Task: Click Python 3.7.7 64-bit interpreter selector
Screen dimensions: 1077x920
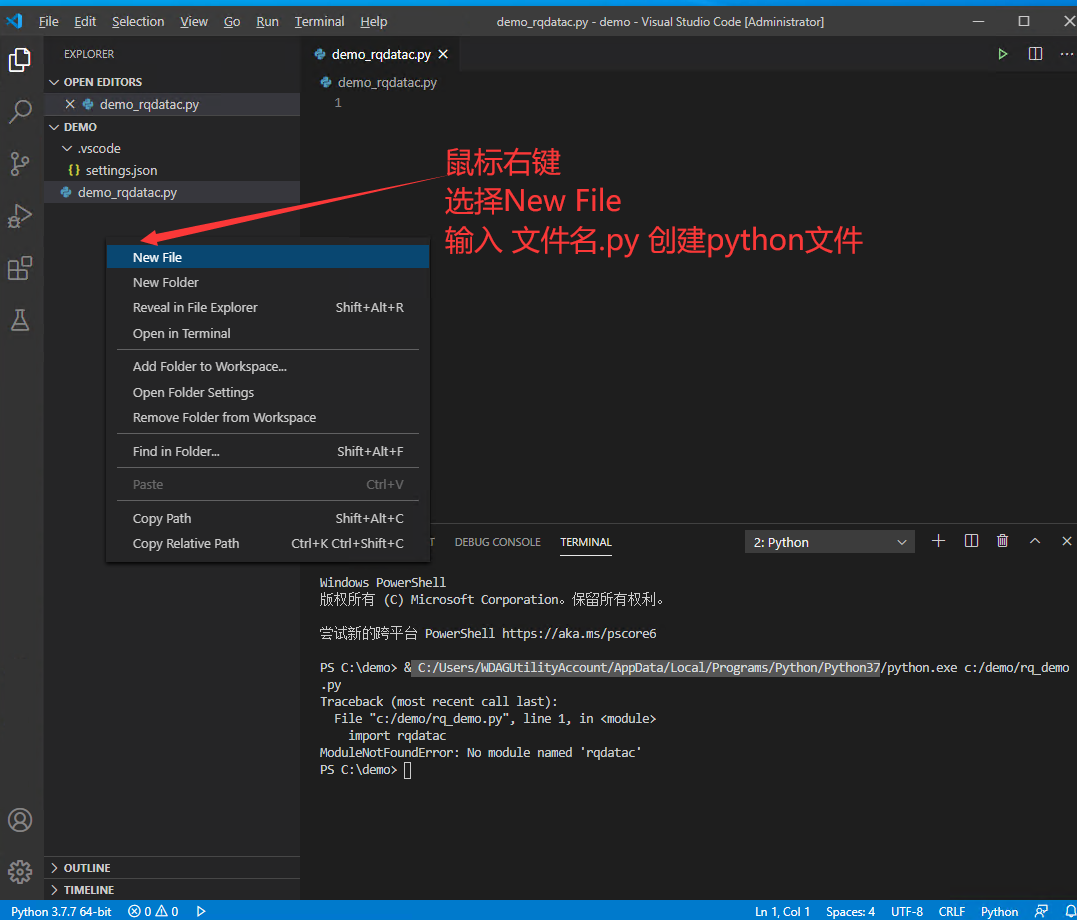Action: (61, 911)
